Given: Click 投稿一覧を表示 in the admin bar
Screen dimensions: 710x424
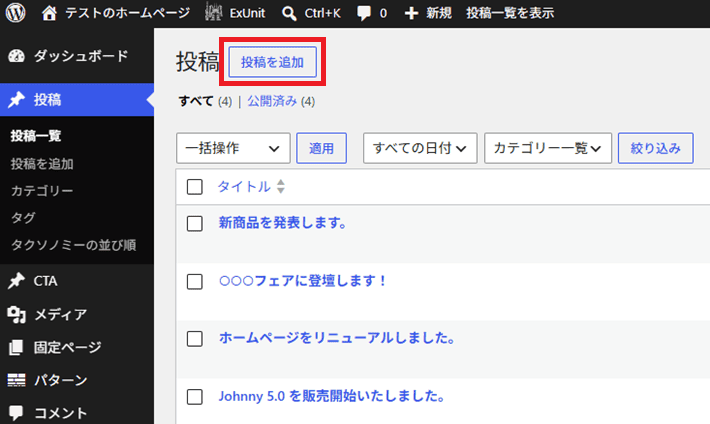Looking at the screenshot, I should 510,13.
